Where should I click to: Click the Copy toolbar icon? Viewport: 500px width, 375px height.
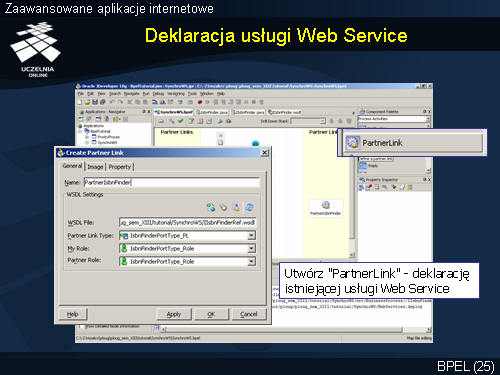(x=138, y=102)
